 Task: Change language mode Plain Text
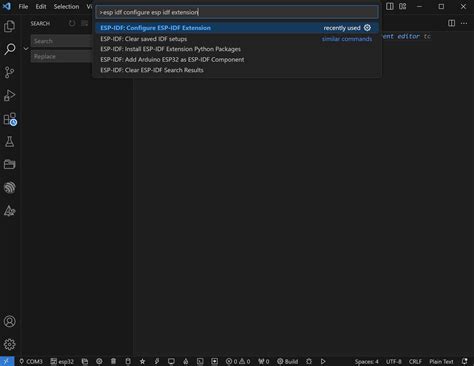coord(441,361)
